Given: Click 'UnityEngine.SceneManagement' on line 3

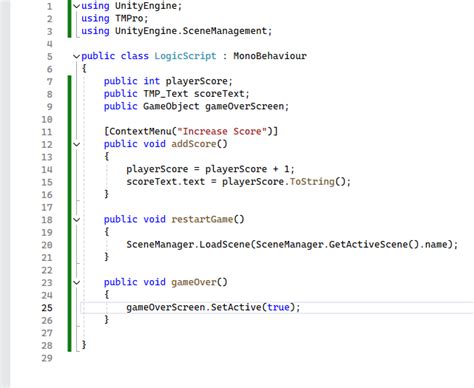Looking at the screenshot, I should coord(191,31).
